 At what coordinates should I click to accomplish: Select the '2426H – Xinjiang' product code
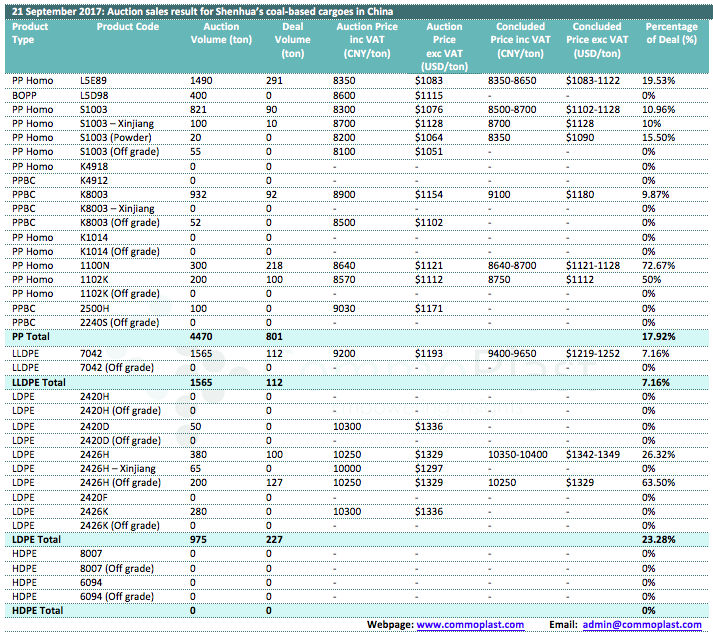(x=118, y=469)
